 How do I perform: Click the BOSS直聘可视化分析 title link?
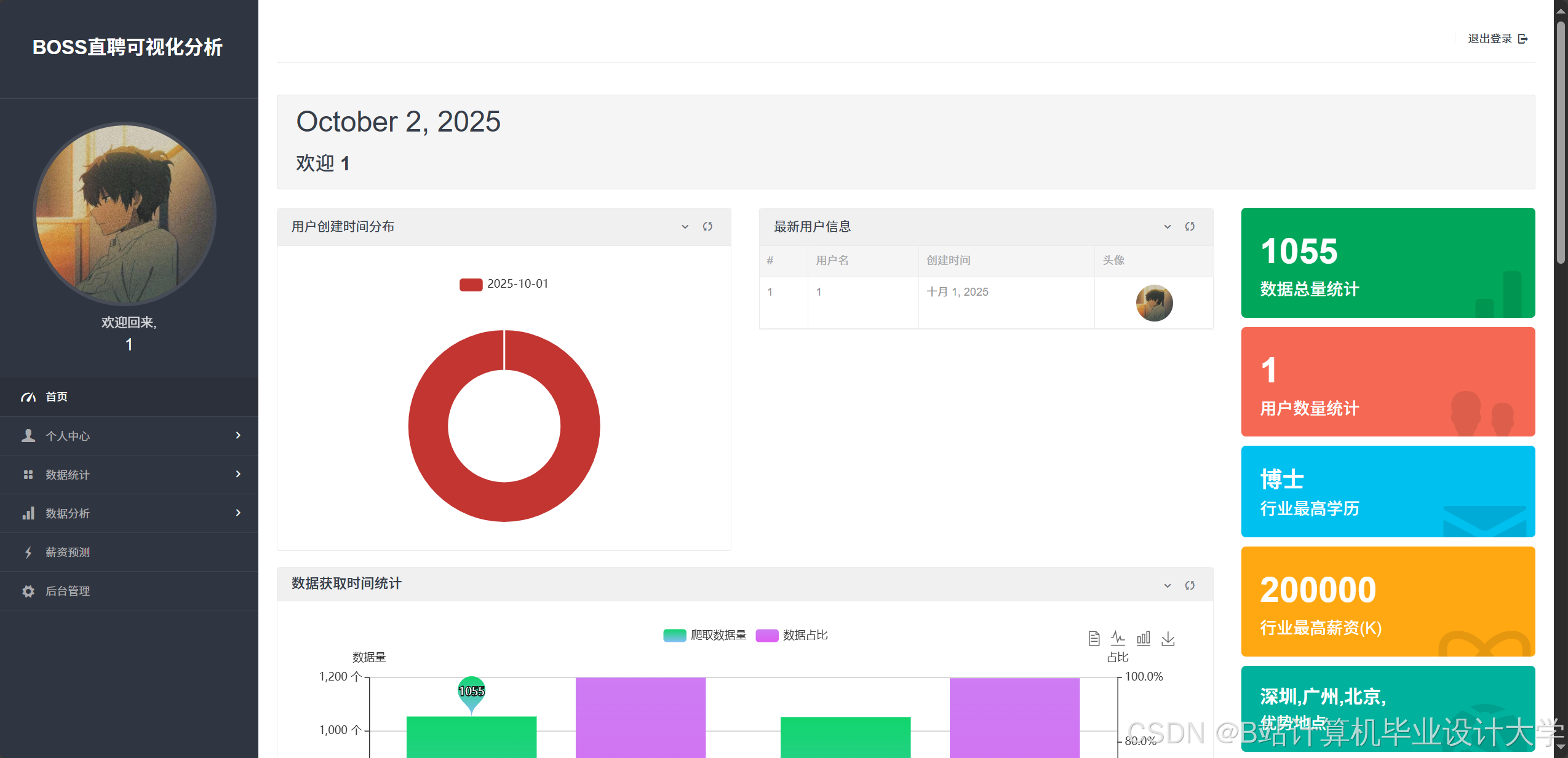tap(127, 47)
